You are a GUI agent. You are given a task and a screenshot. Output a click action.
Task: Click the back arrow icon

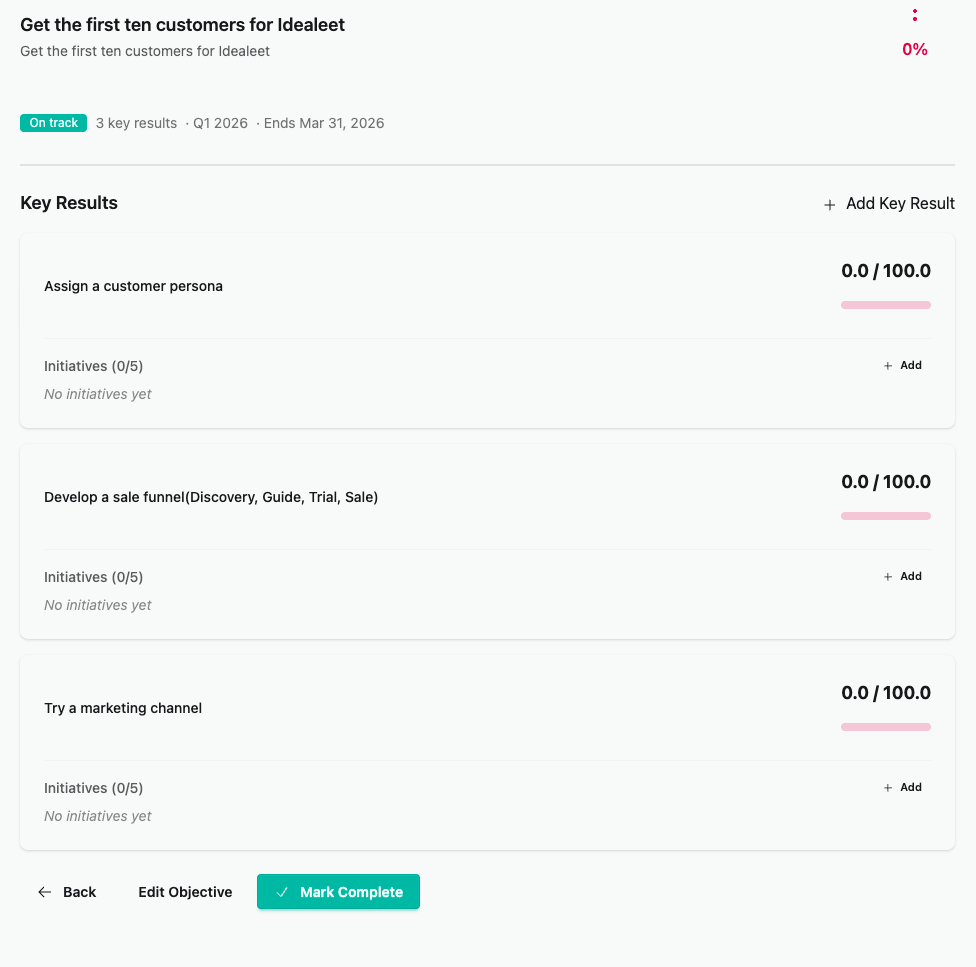click(44, 892)
